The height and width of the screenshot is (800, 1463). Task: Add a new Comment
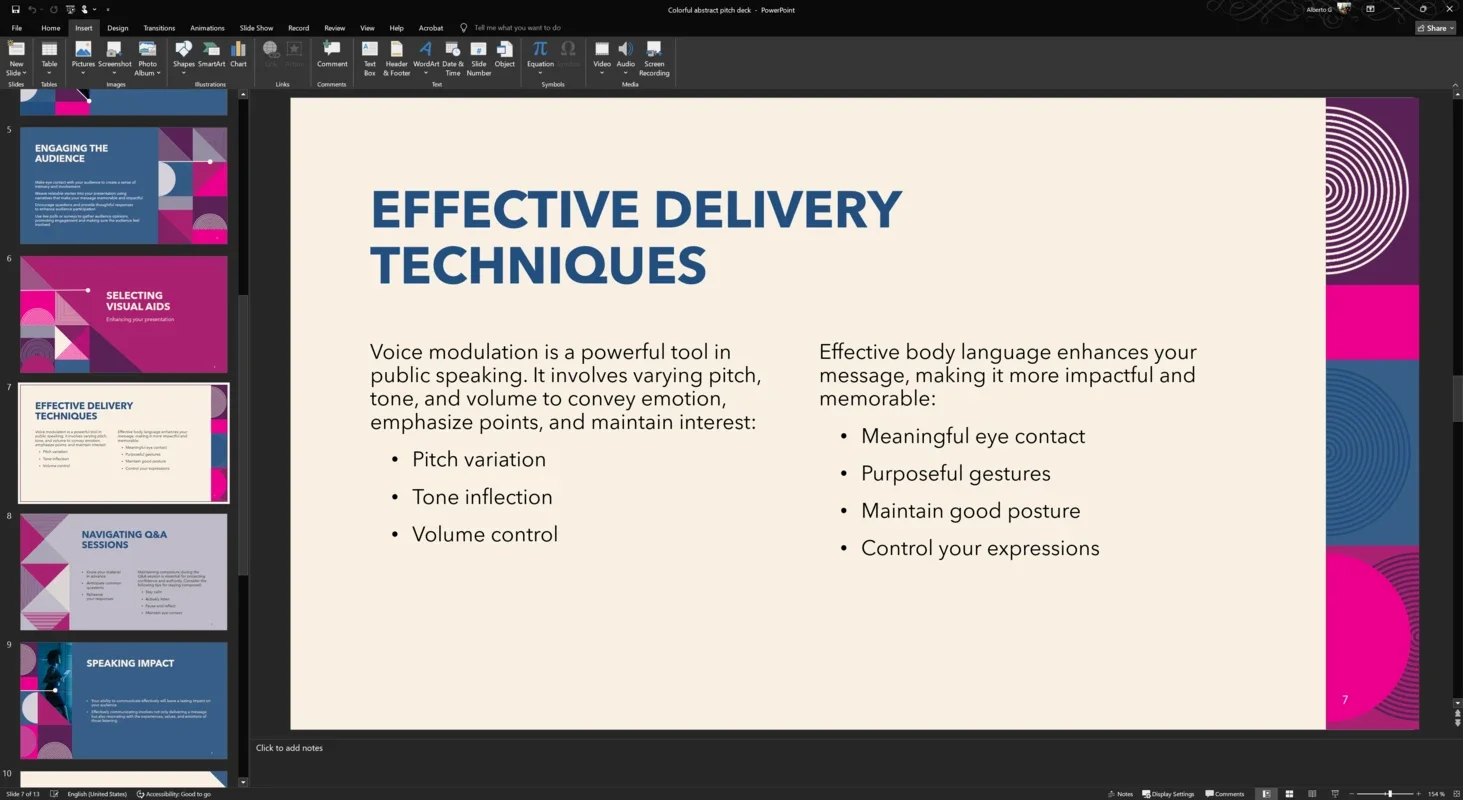click(x=332, y=54)
